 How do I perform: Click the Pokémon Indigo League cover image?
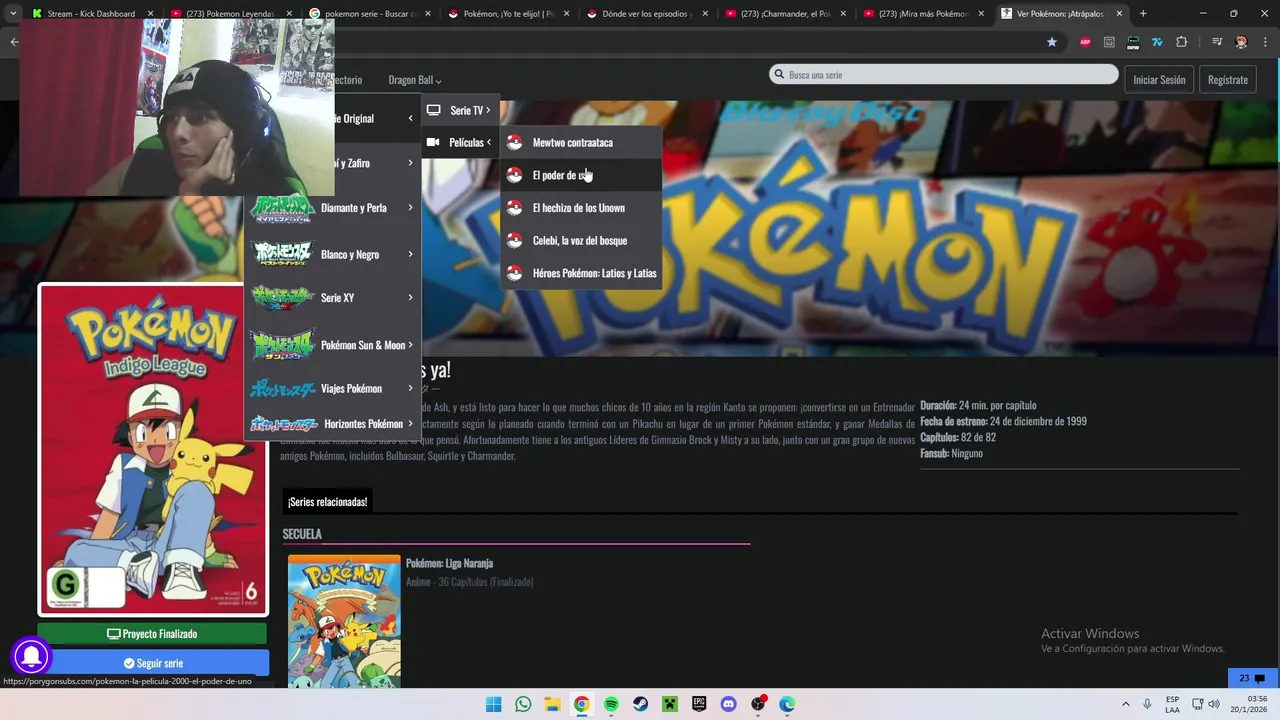tap(153, 450)
